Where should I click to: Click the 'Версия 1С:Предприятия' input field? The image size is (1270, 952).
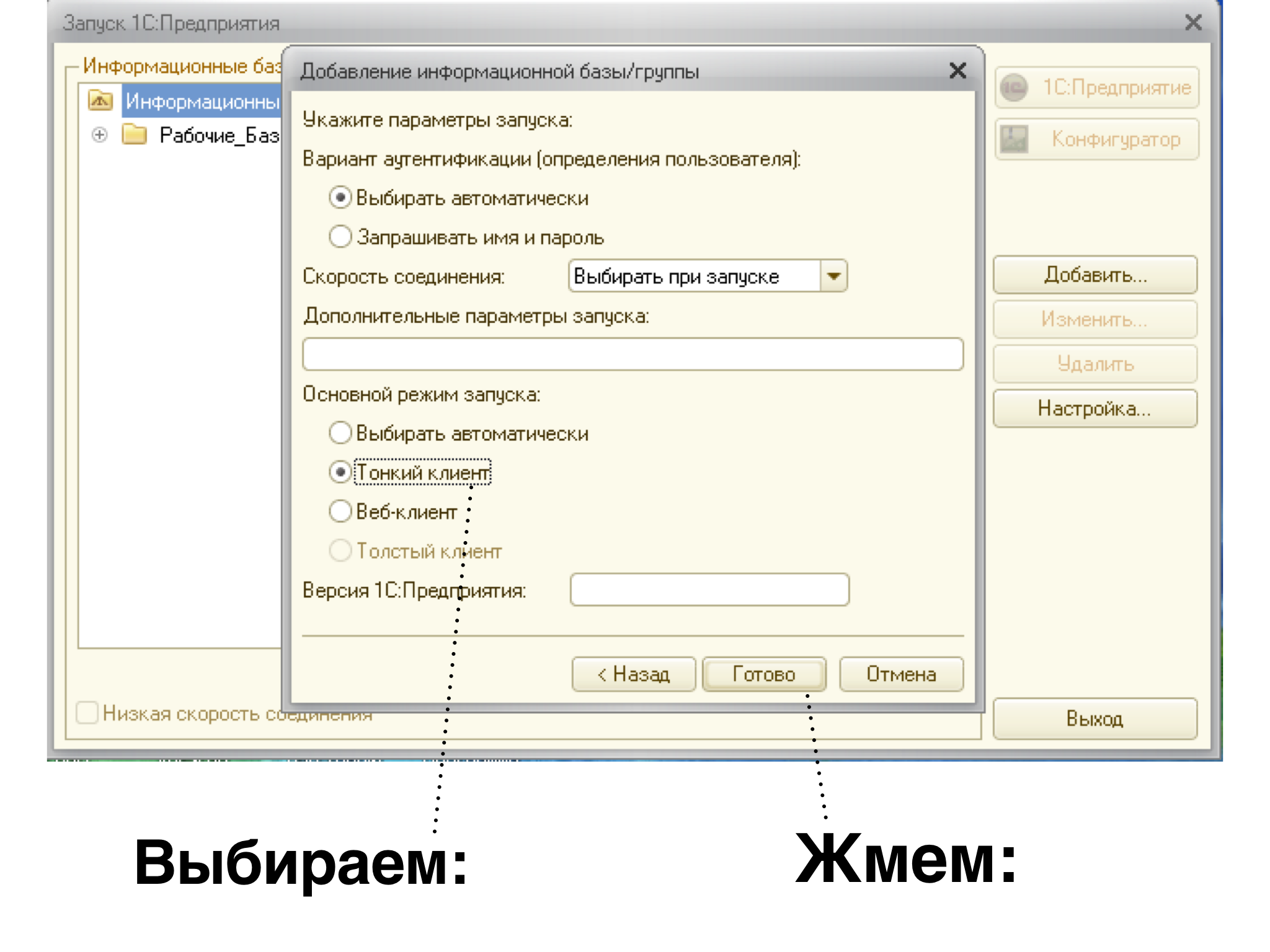(709, 589)
